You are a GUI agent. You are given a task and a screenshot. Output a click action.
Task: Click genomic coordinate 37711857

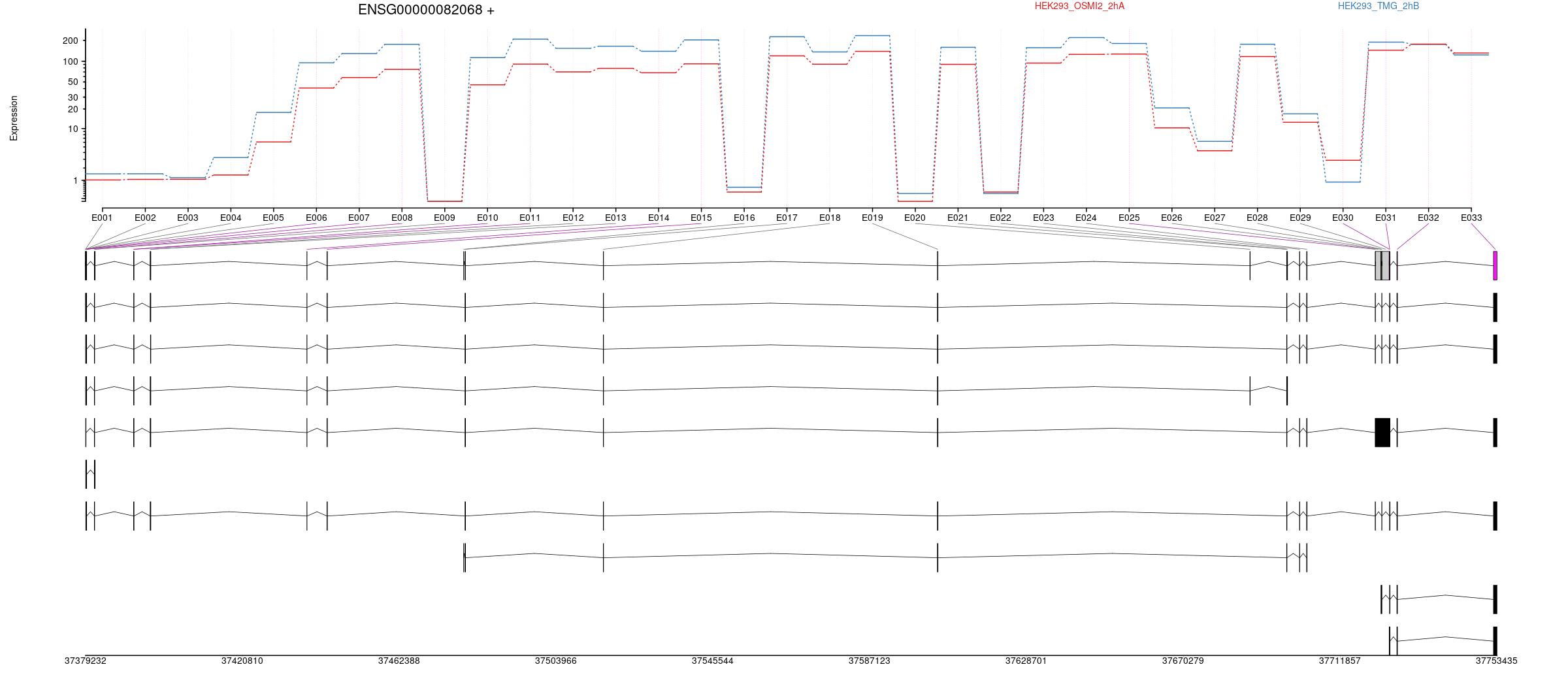tap(1339, 661)
